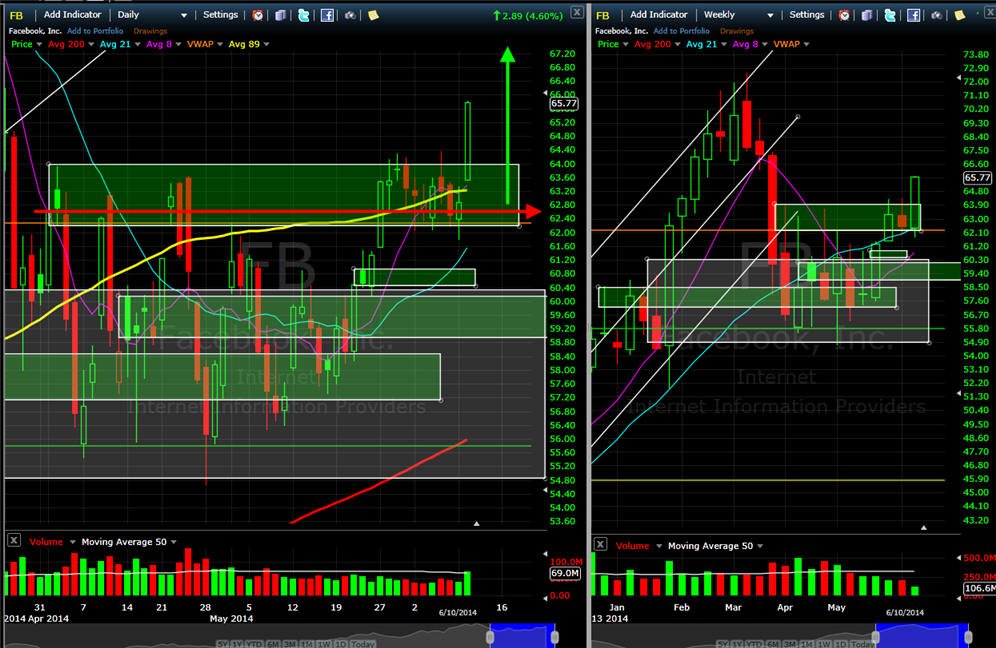Share Weekly chart via Facebook icon

[x=913, y=15]
